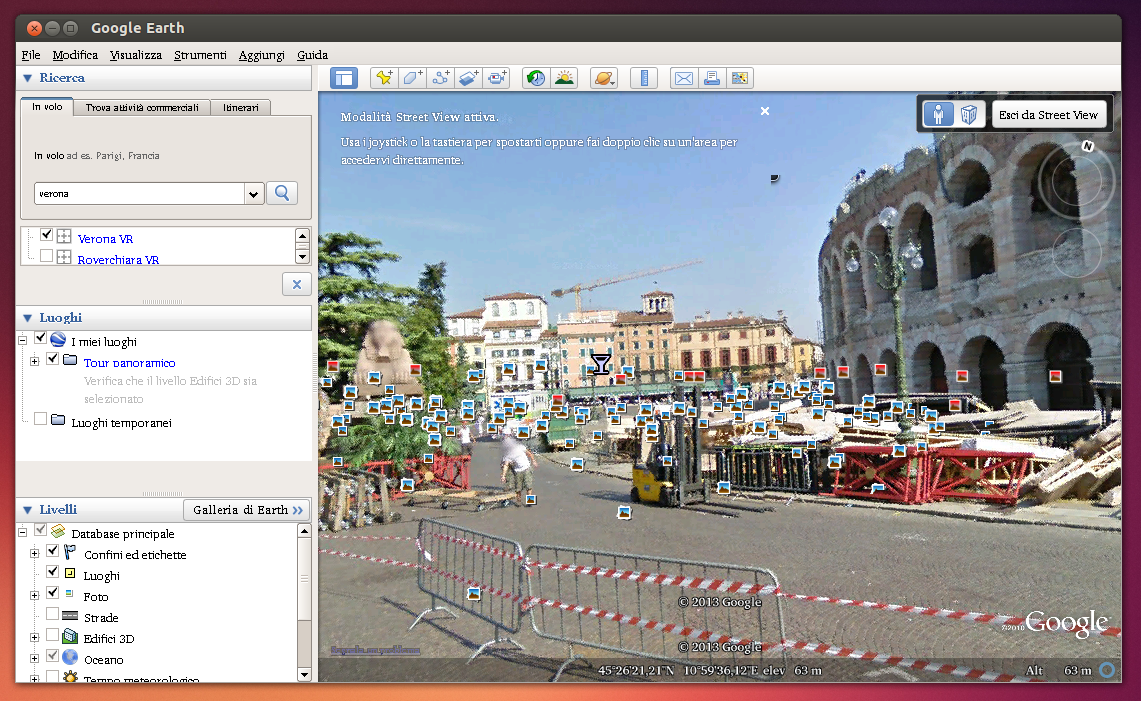Viewport: 1141px width, 701px height.
Task: Open the search history dropdown arrow
Action: [x=253, y=194]
